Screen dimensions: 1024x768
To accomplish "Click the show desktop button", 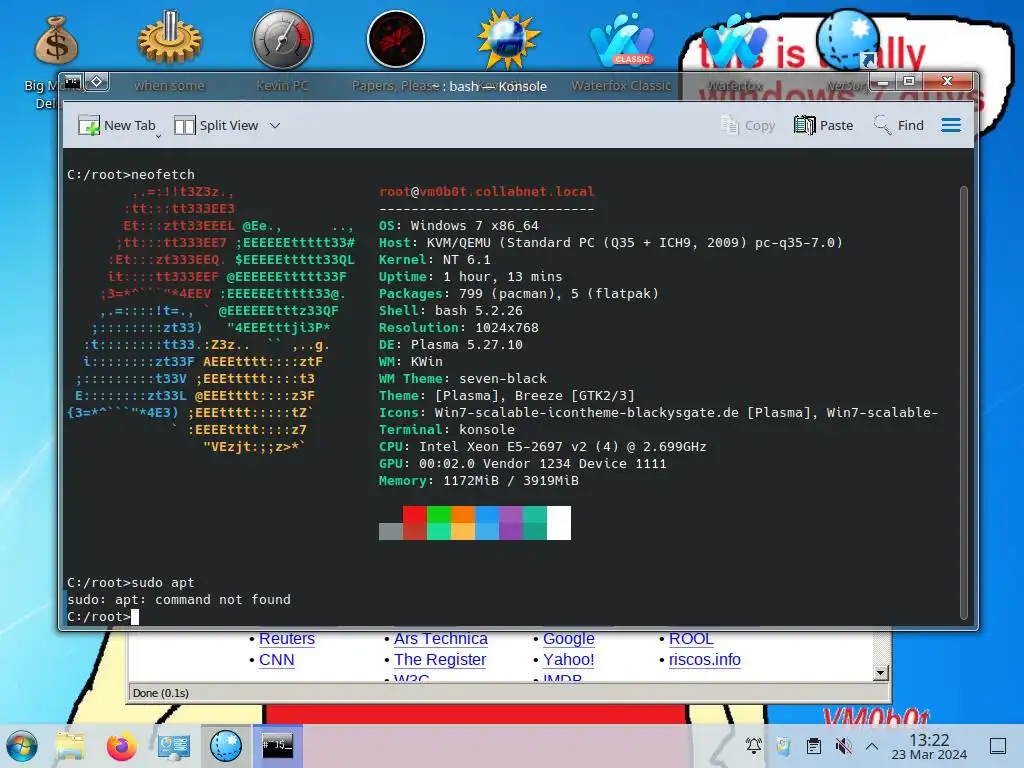I will (998, 746).
